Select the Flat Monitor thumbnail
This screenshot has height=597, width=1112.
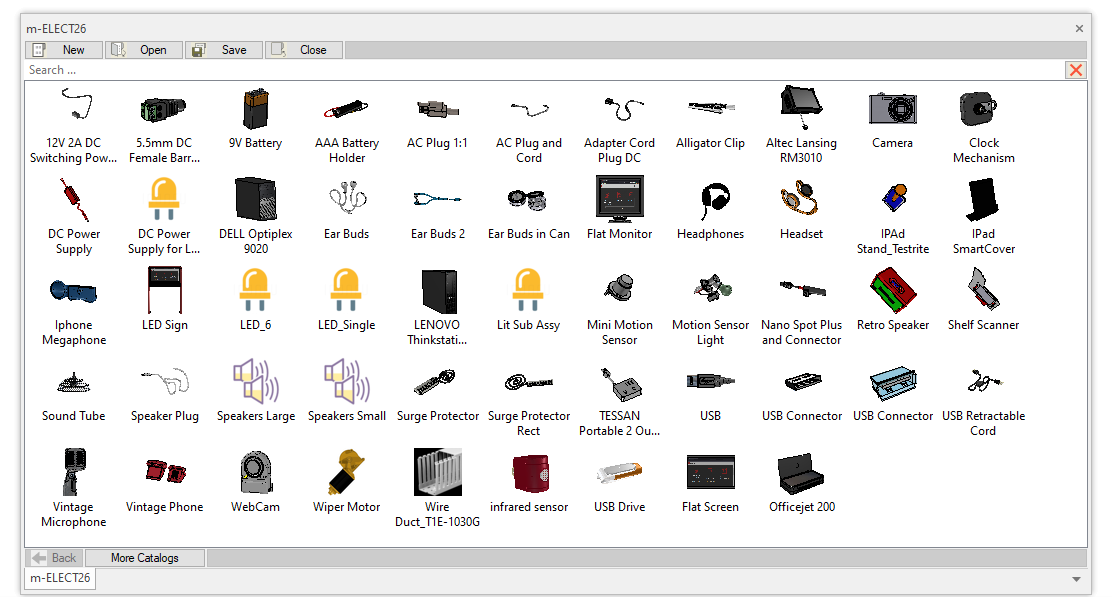coord(619,200)
